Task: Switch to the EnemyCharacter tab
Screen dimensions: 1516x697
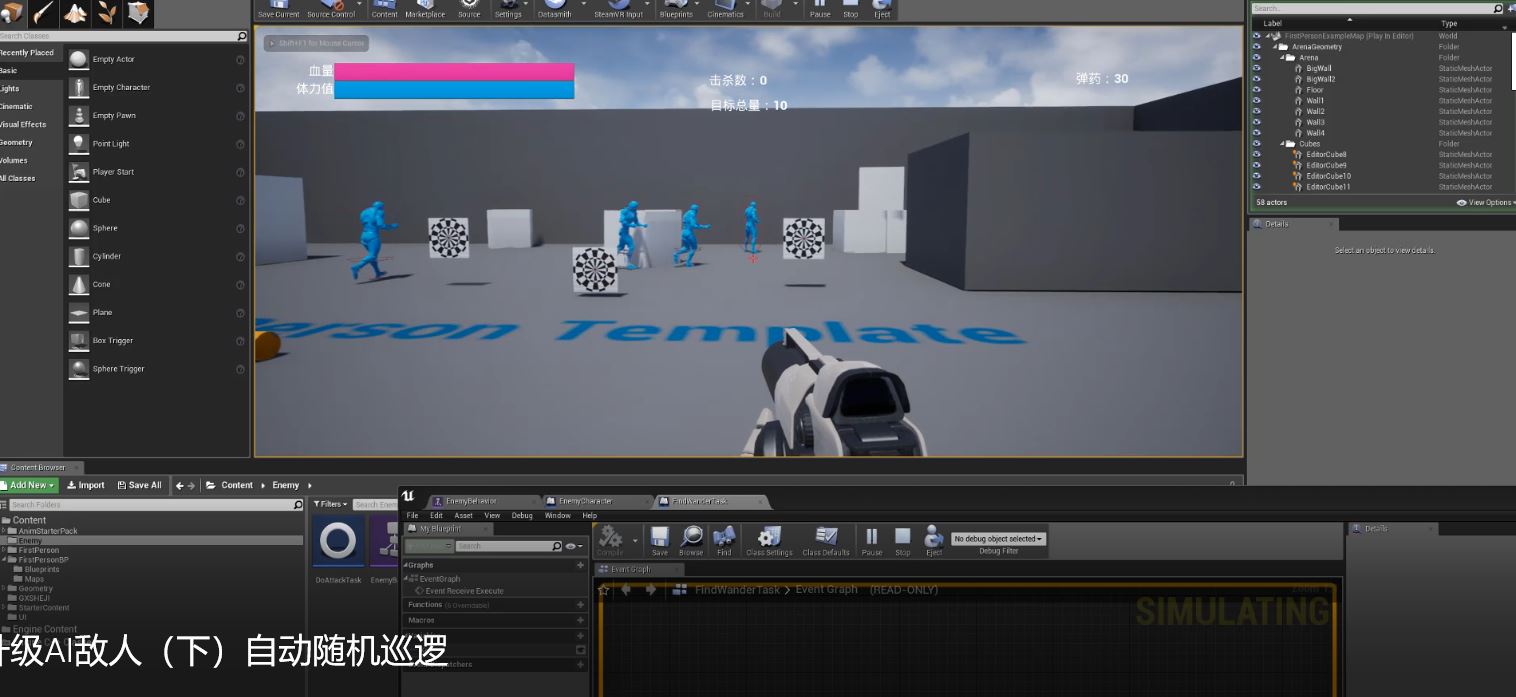Action: pyautogui.click(x=586, y=501)
